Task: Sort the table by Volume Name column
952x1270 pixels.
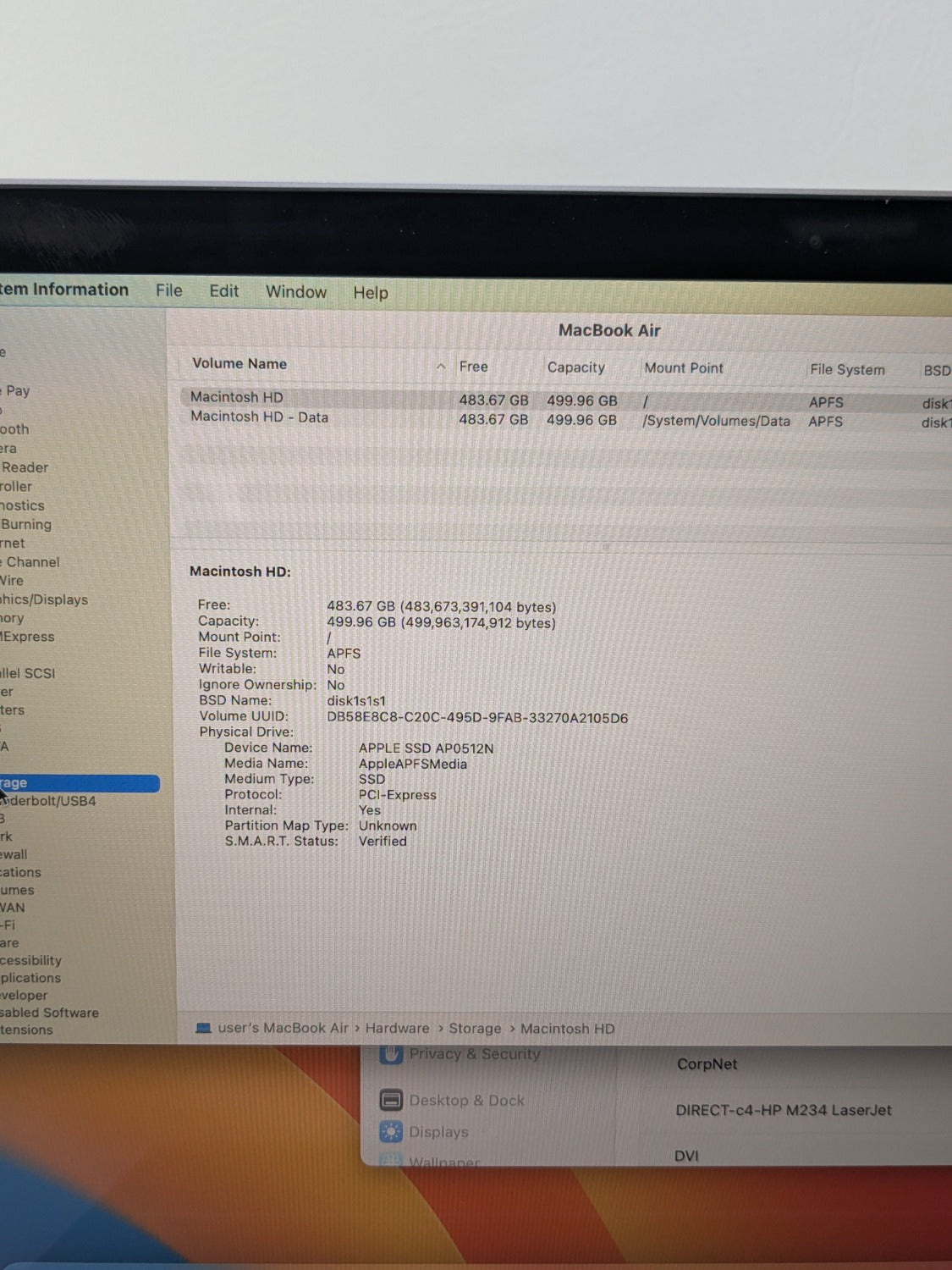Action: (x=239, y=364)
